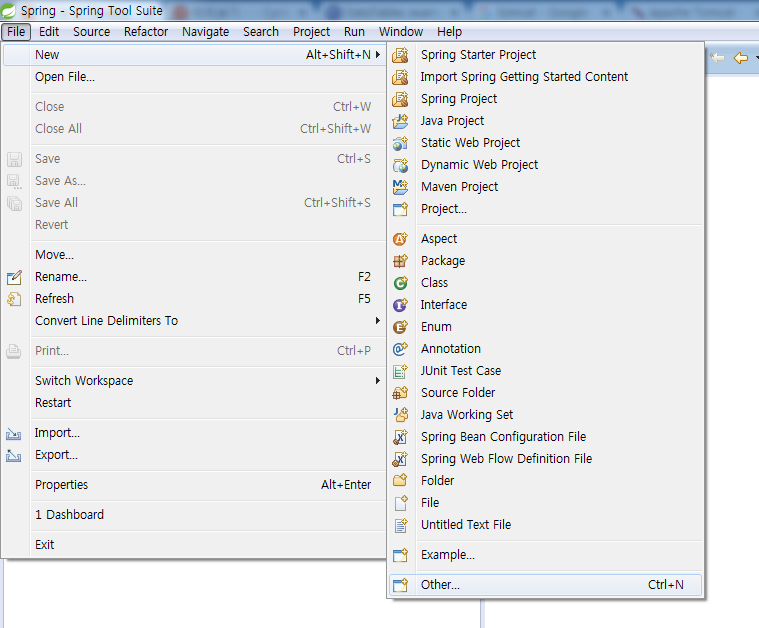Expand the Switch Workspace submenu
Image resolution: width=759 pixels, height=628 pixels.
(378, 381)
